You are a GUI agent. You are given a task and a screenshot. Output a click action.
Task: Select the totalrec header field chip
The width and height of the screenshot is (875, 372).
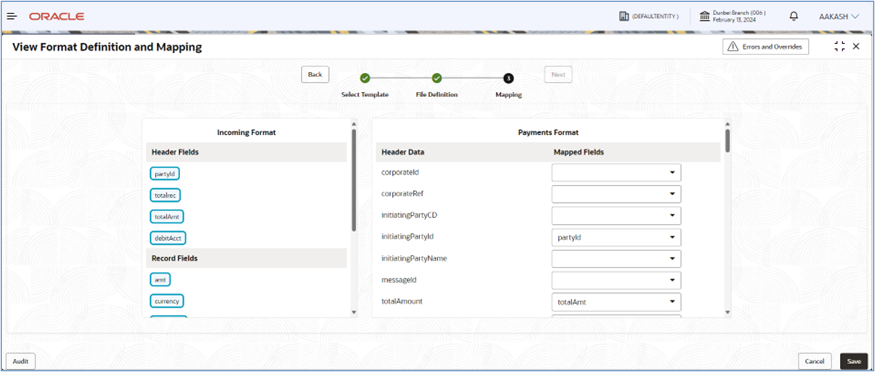165,195
